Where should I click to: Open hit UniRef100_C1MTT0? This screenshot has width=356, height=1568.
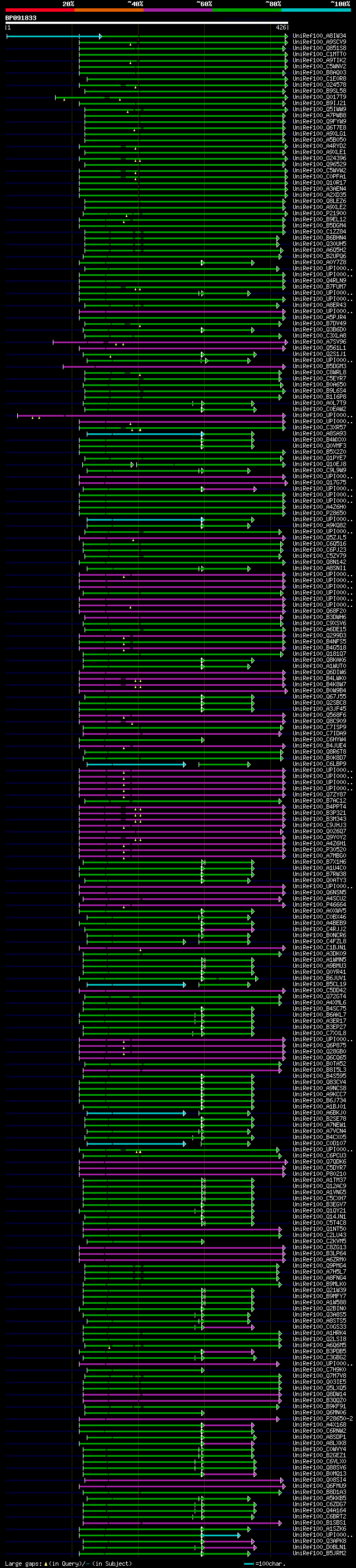(319, 54)
